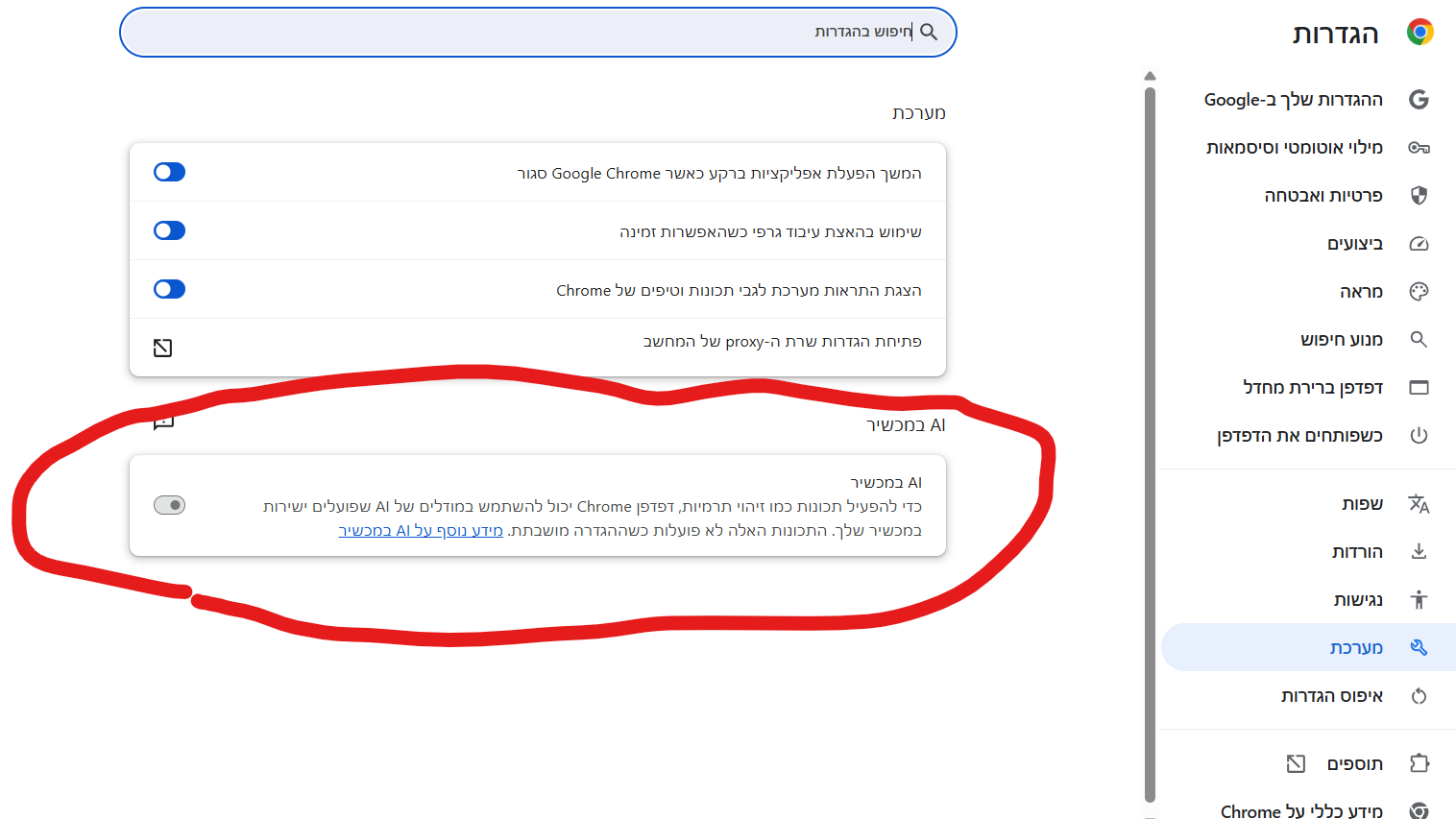1456x819 pixels.
Task: Open the computer's proxy settings external link icon
Action: (x=163, y=348)
